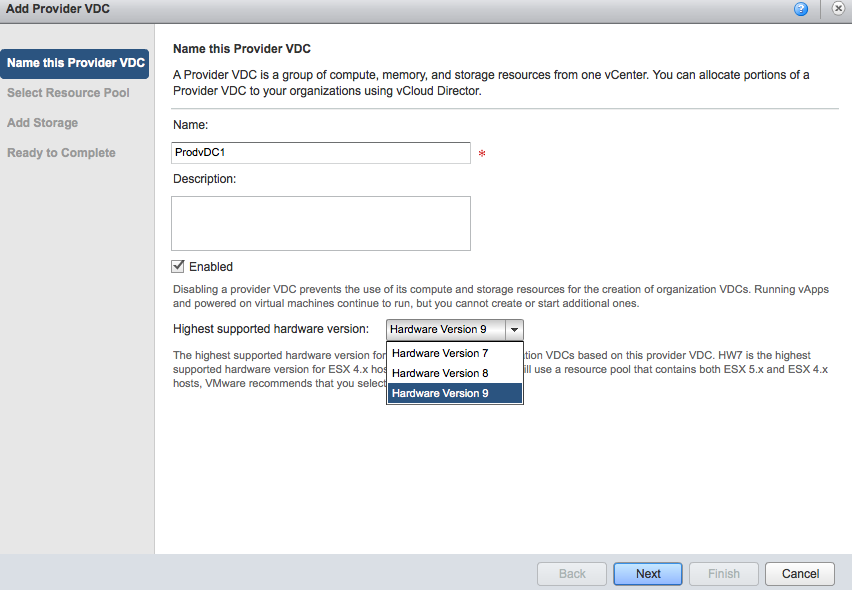
Task: Close the Add Provider VDC dialog
Action: [x=838, y=9]
